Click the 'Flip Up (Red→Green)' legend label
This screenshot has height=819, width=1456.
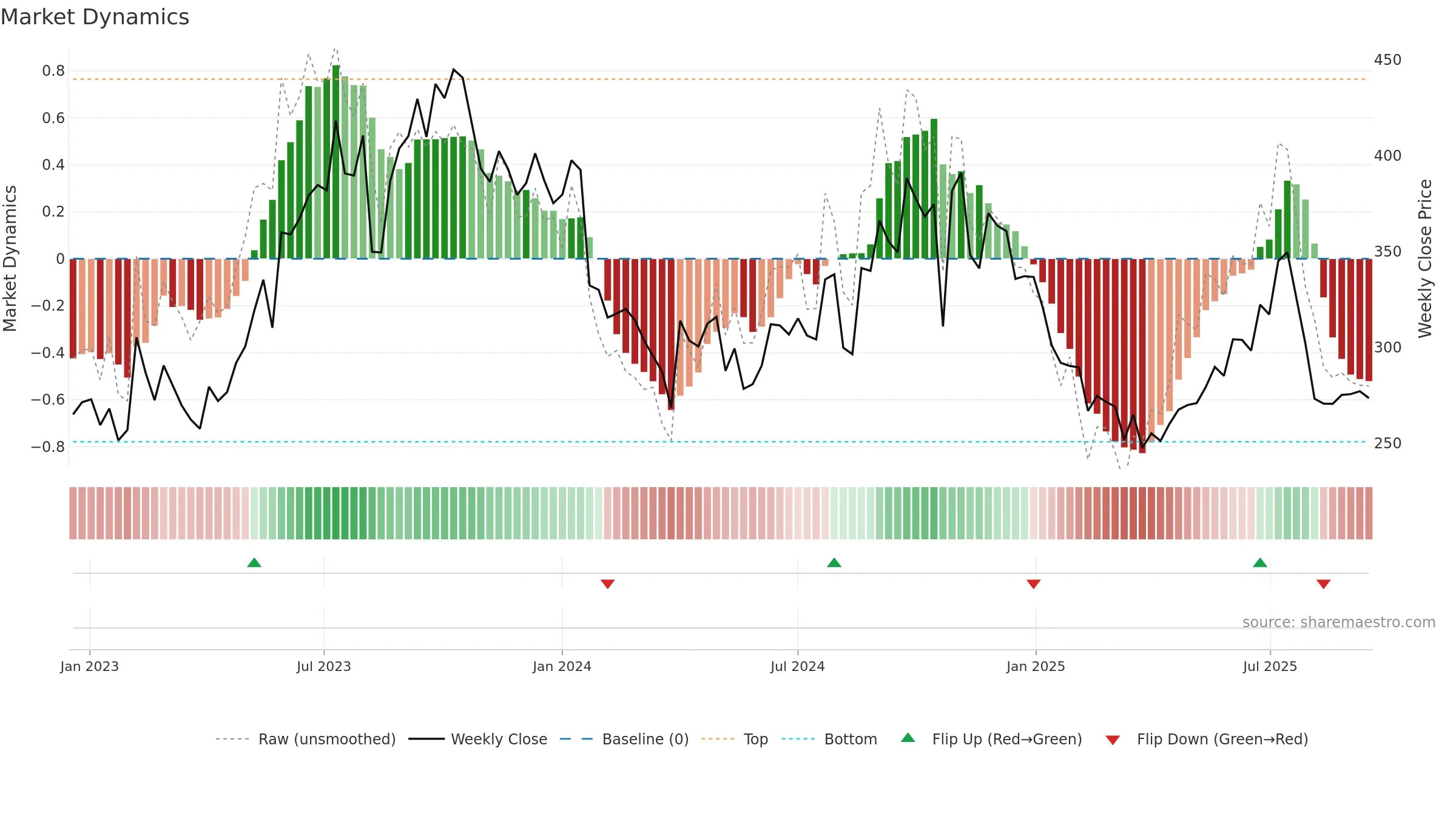1007,739
